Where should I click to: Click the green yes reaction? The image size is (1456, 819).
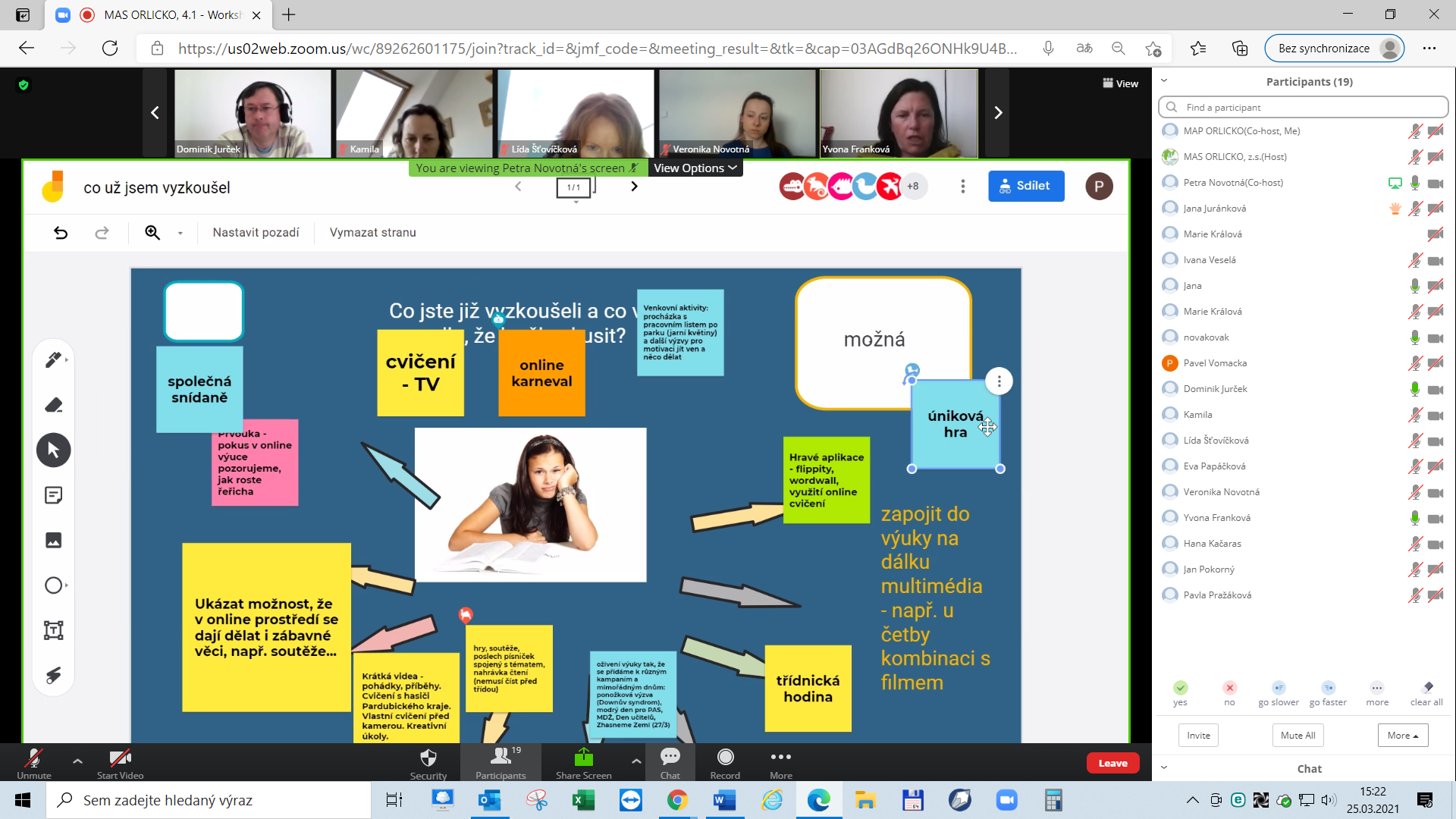click(x=1180, y=689)
